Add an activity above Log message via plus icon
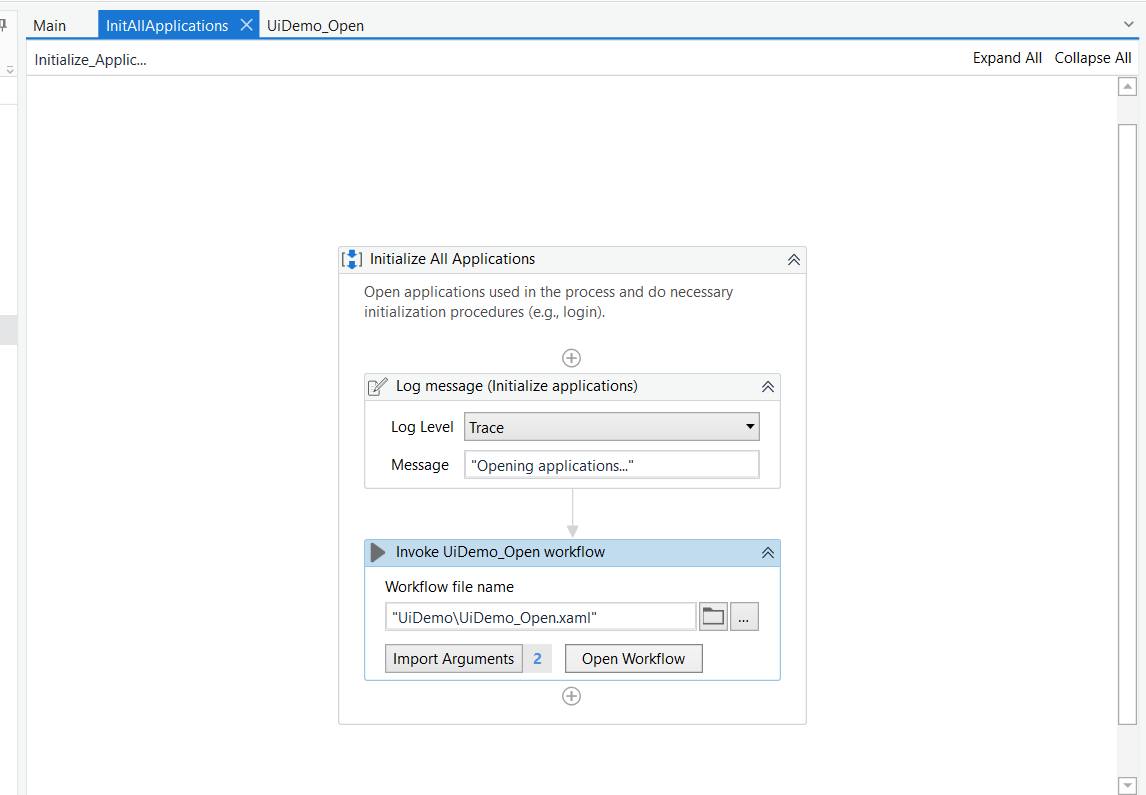The height and width of the screenshot is (795, 1146). [571, 357]
